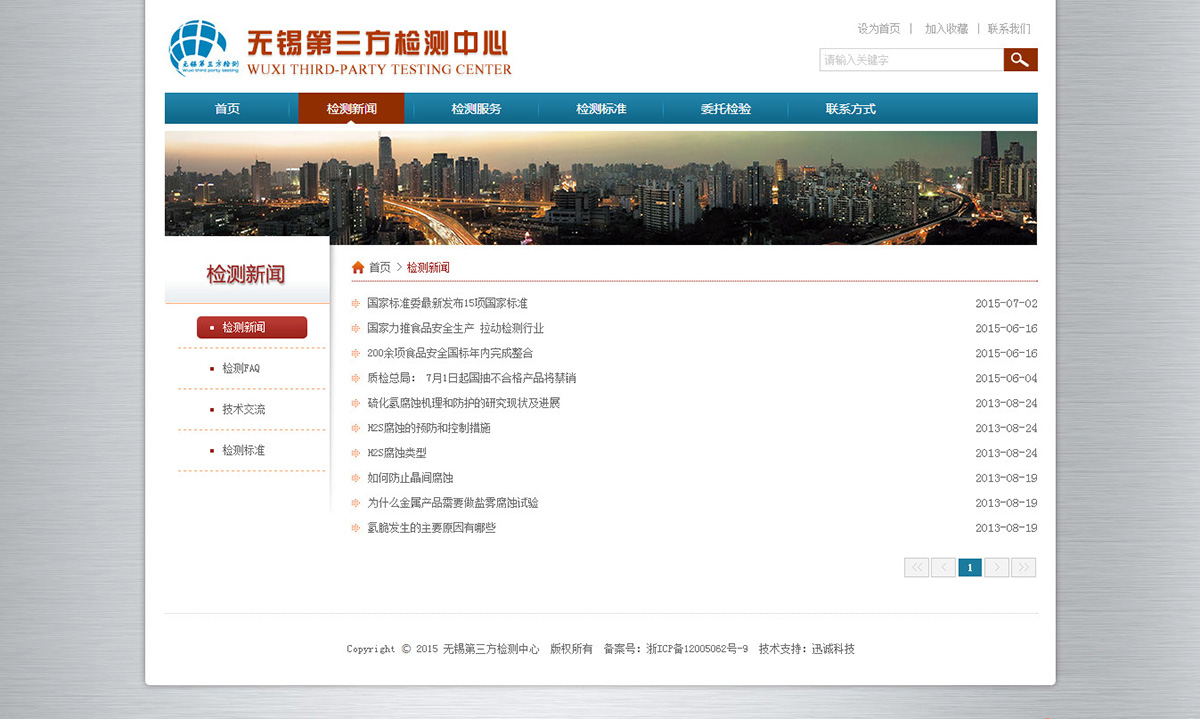Select 技术交流 in the sidebar
This screenshot has height=719, width=1200.
(243, 410)
